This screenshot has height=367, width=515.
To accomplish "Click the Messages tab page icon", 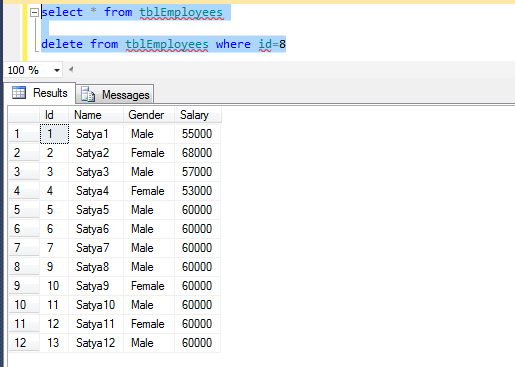I will tap(88, 94).
